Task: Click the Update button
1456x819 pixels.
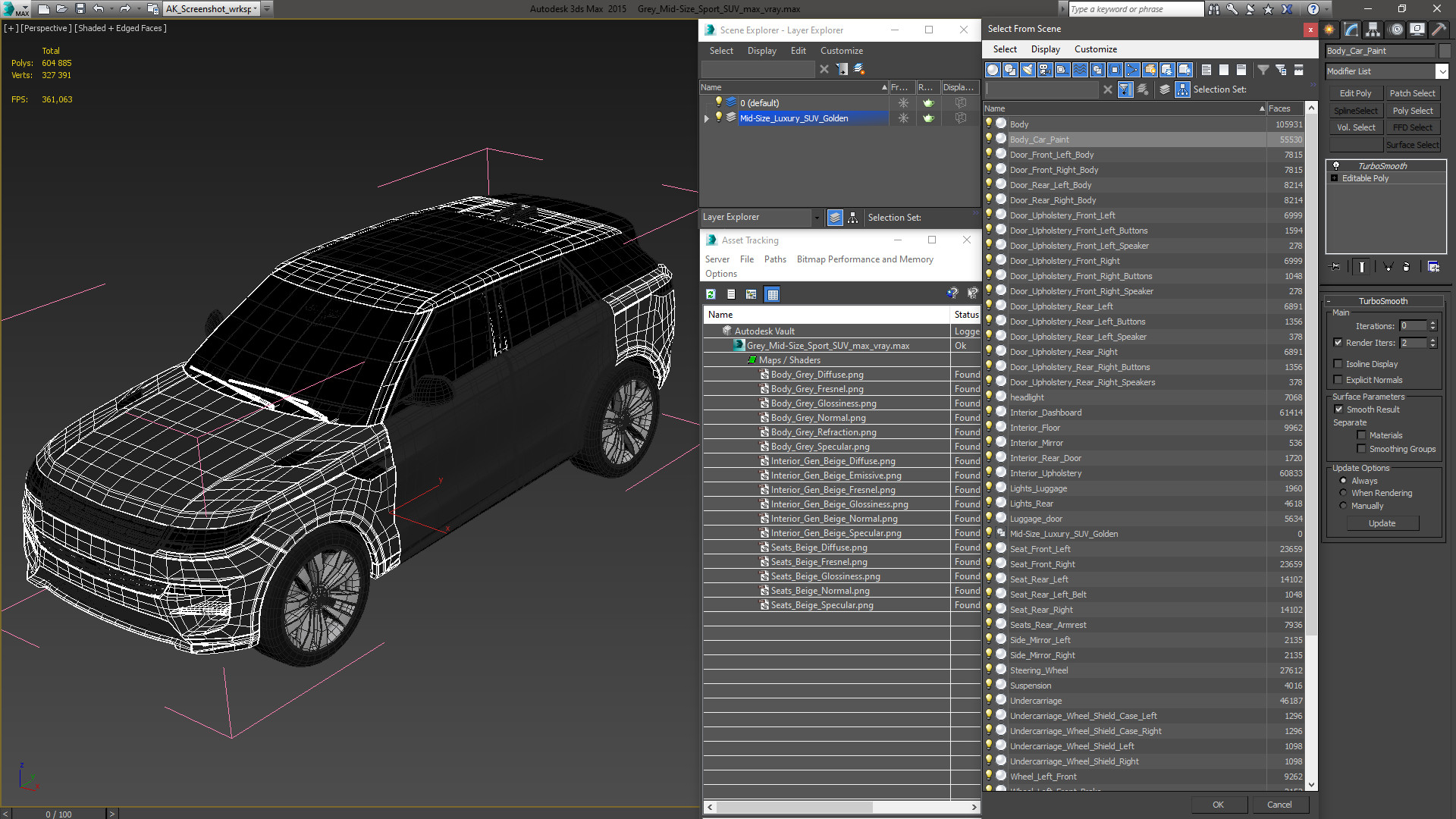Action: 1382,523
